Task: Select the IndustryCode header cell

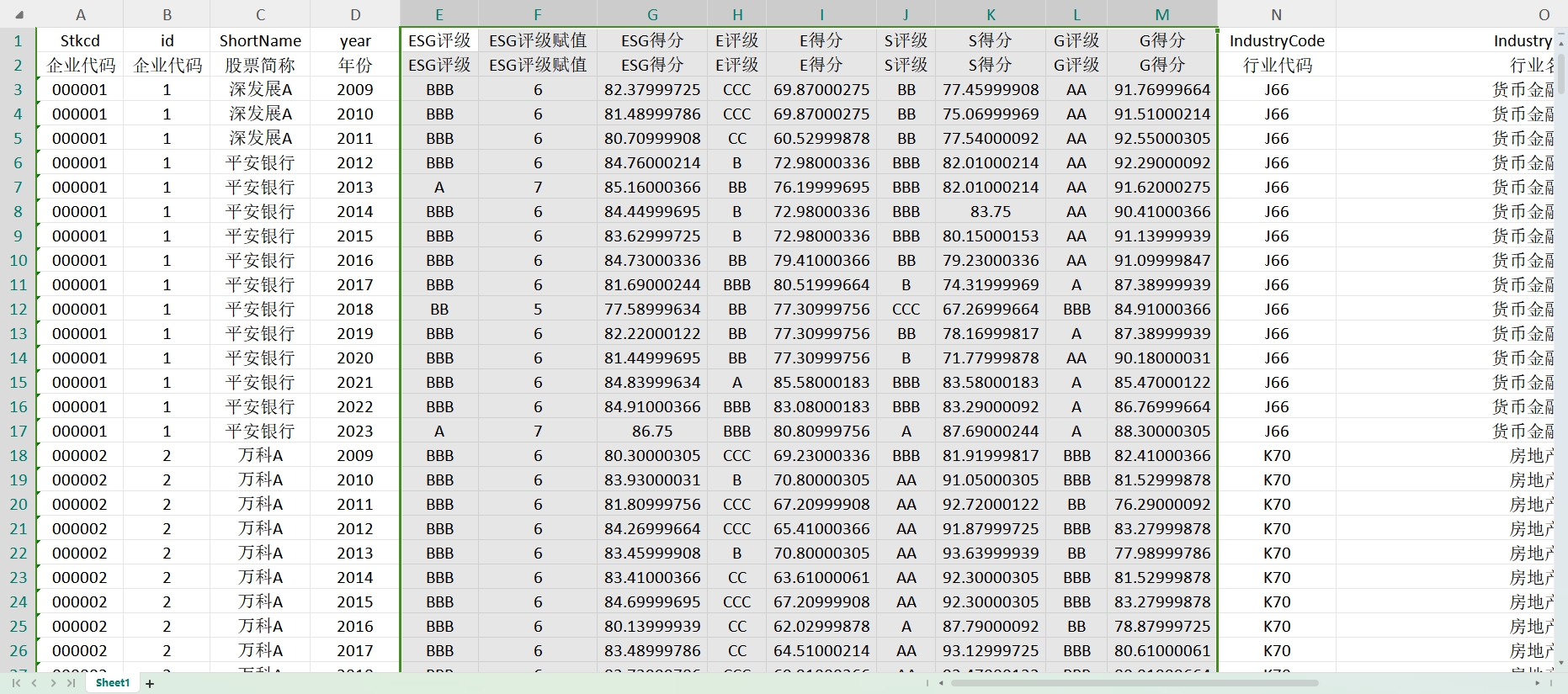Action: click(x=1277, y=40)
